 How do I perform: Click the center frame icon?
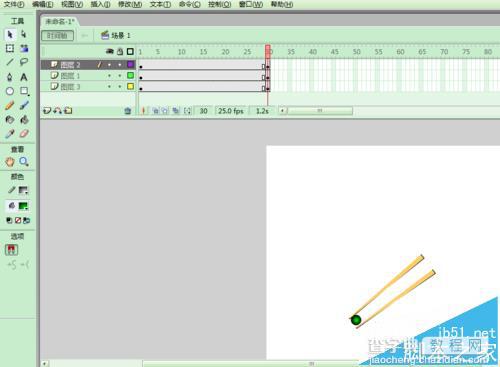pos(144,111)
